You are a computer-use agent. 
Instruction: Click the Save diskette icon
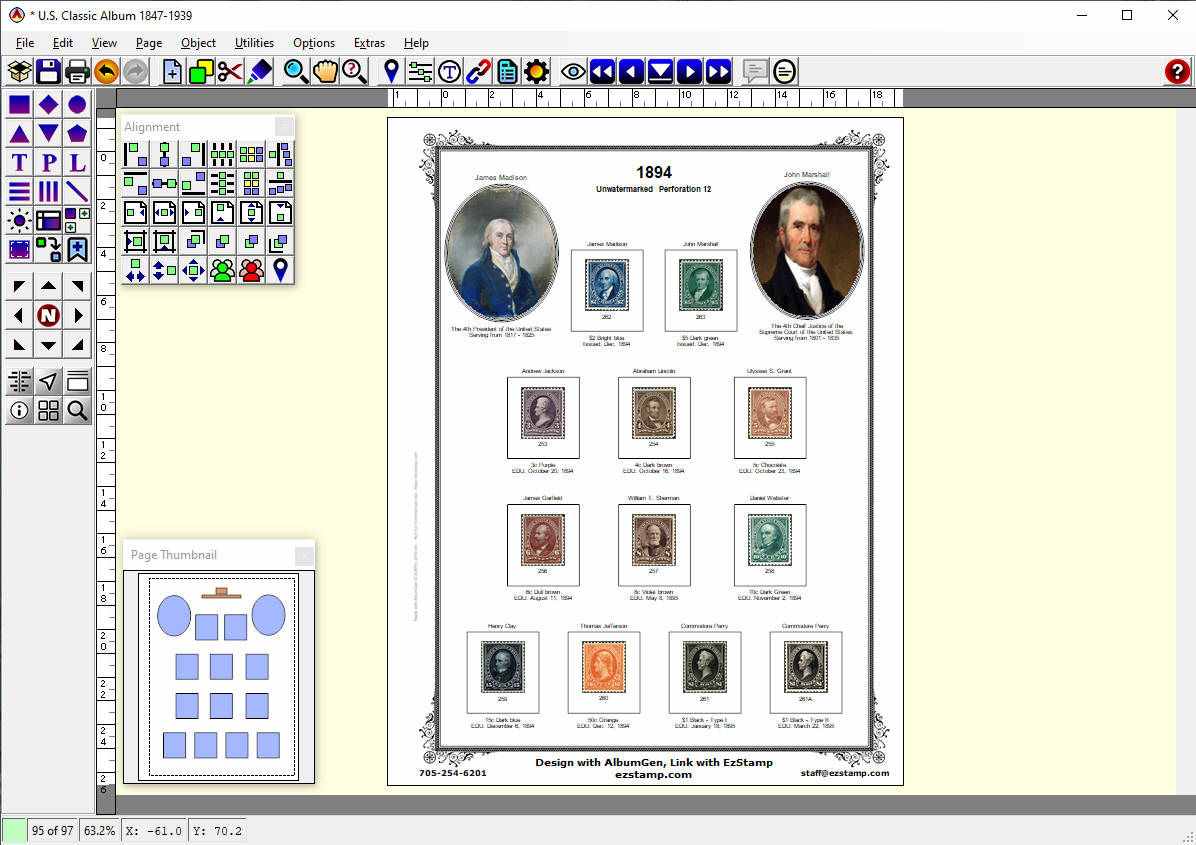47,71
